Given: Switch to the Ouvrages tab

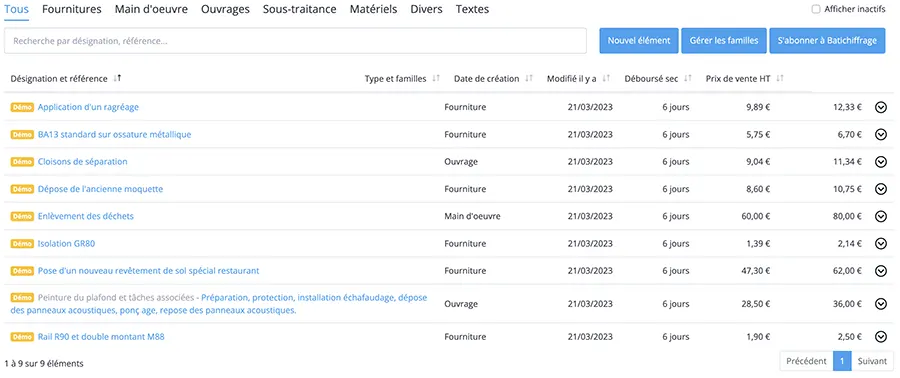Looking at the screenshot, I should (x=225, y=9).
